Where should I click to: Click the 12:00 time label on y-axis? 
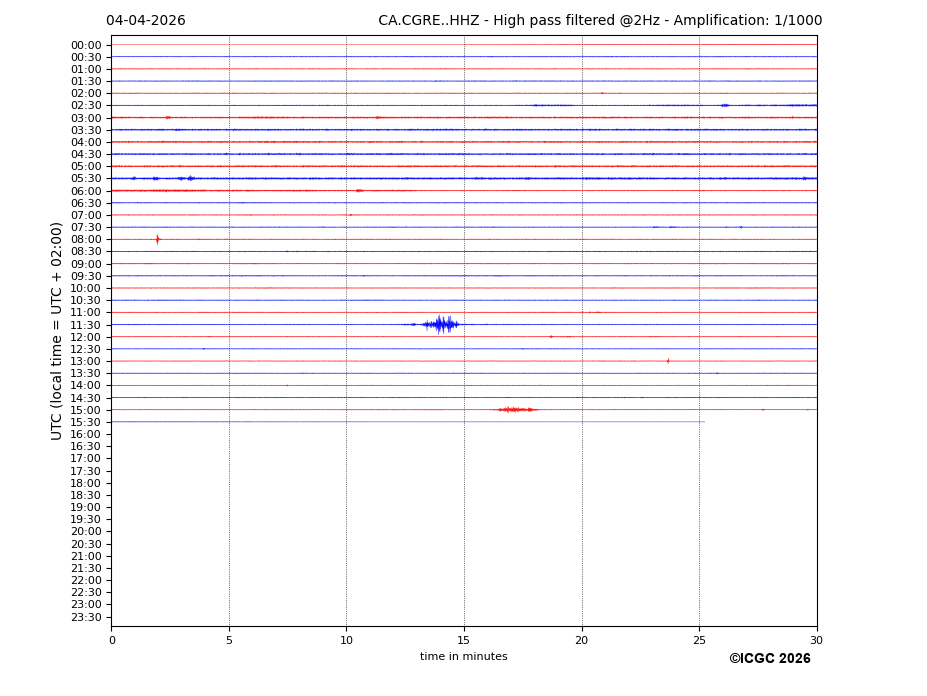point(86,337)
